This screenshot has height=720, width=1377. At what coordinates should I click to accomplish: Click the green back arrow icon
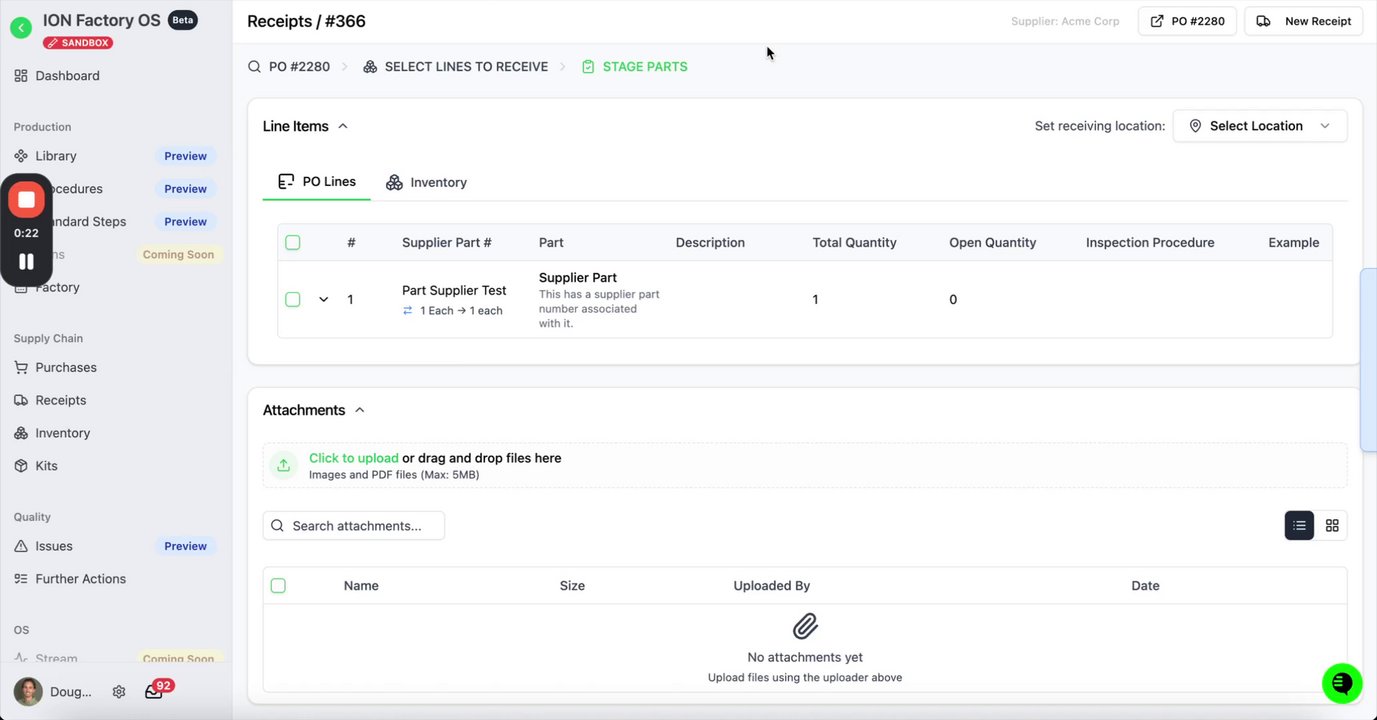(21, 28)
